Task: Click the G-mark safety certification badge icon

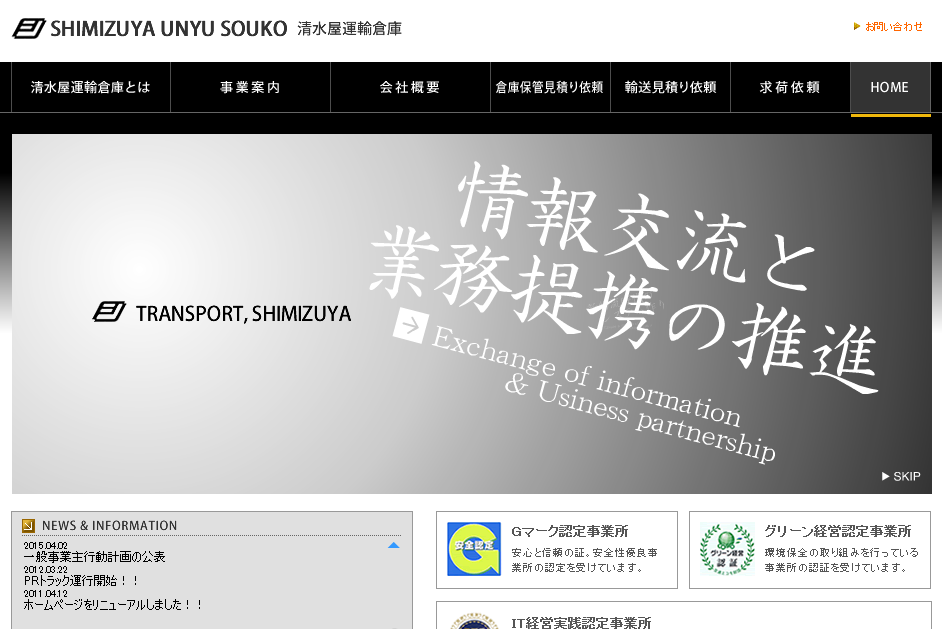Action: [474, 549]
